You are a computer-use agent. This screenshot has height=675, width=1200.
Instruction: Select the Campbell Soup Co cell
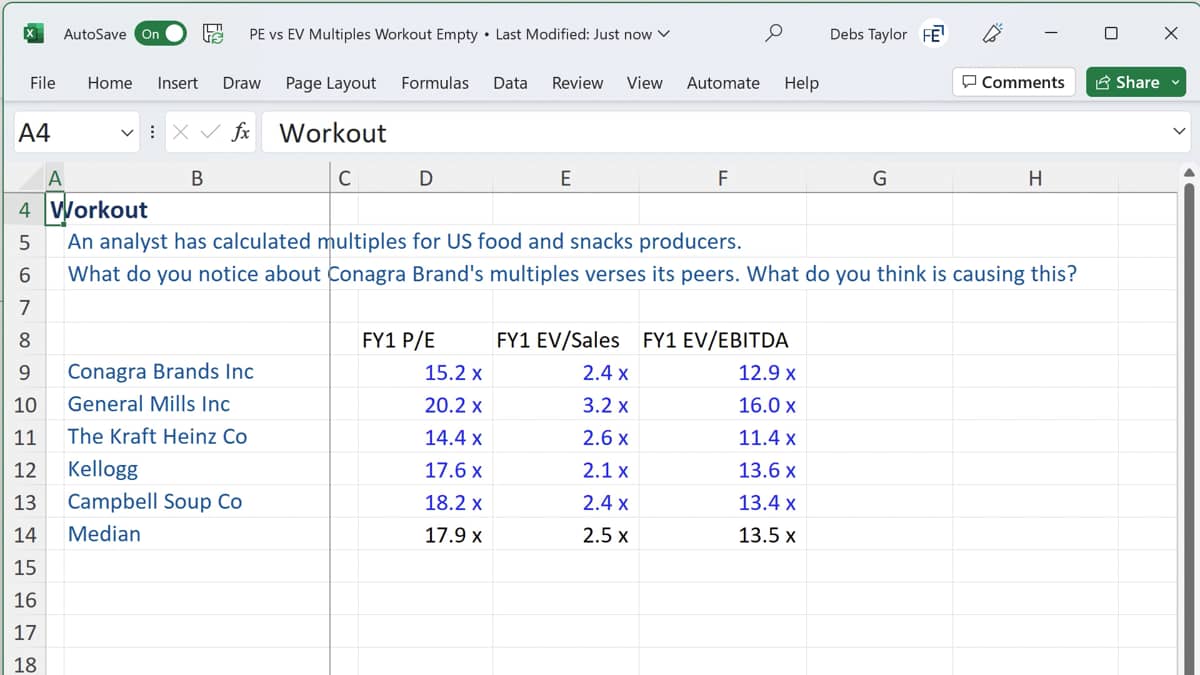tap(197, 501)
